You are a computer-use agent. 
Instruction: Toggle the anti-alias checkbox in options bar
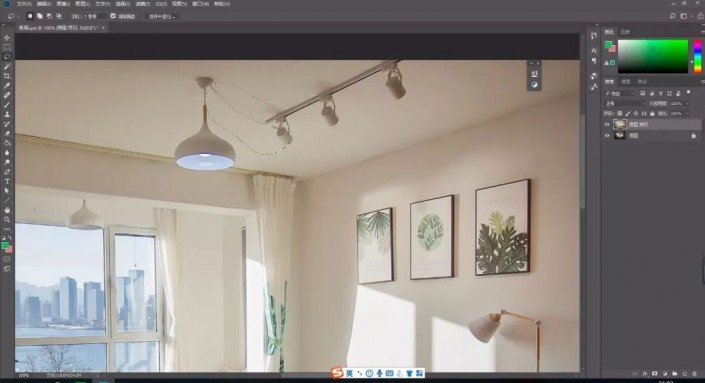point(113,16)
